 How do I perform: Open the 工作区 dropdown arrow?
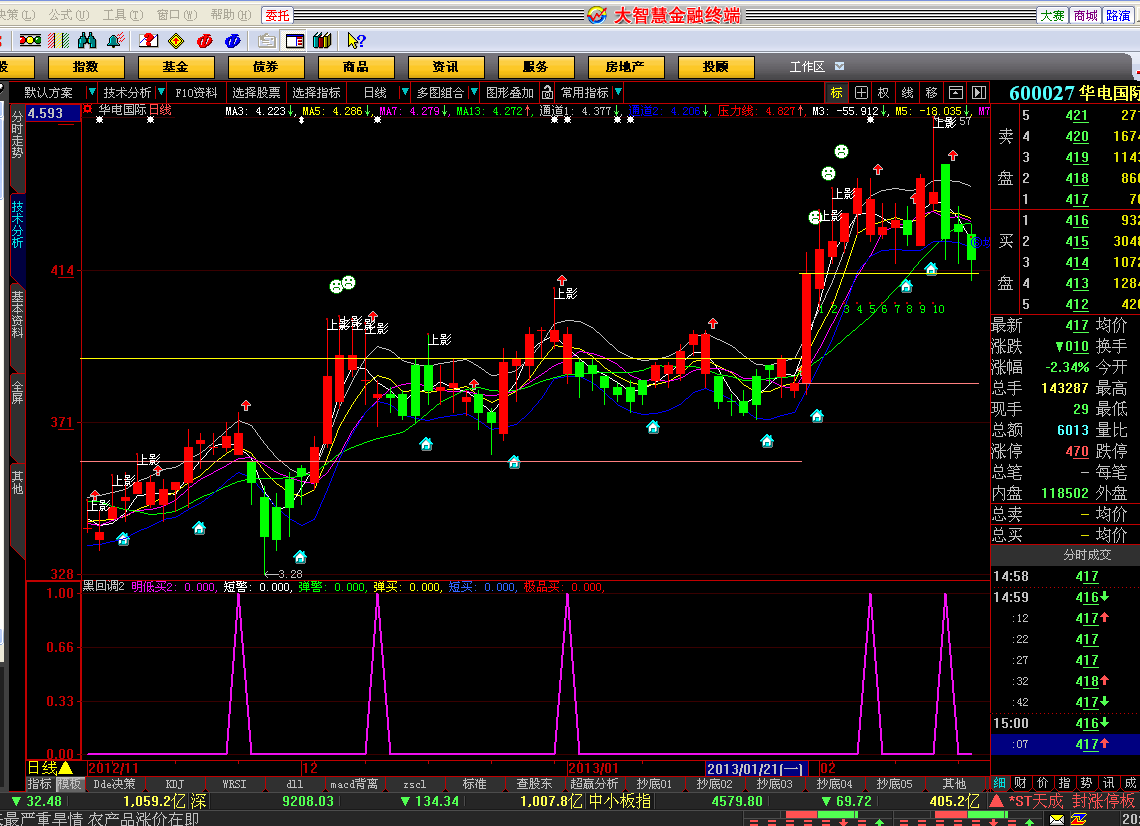click(x=840, y=66)
